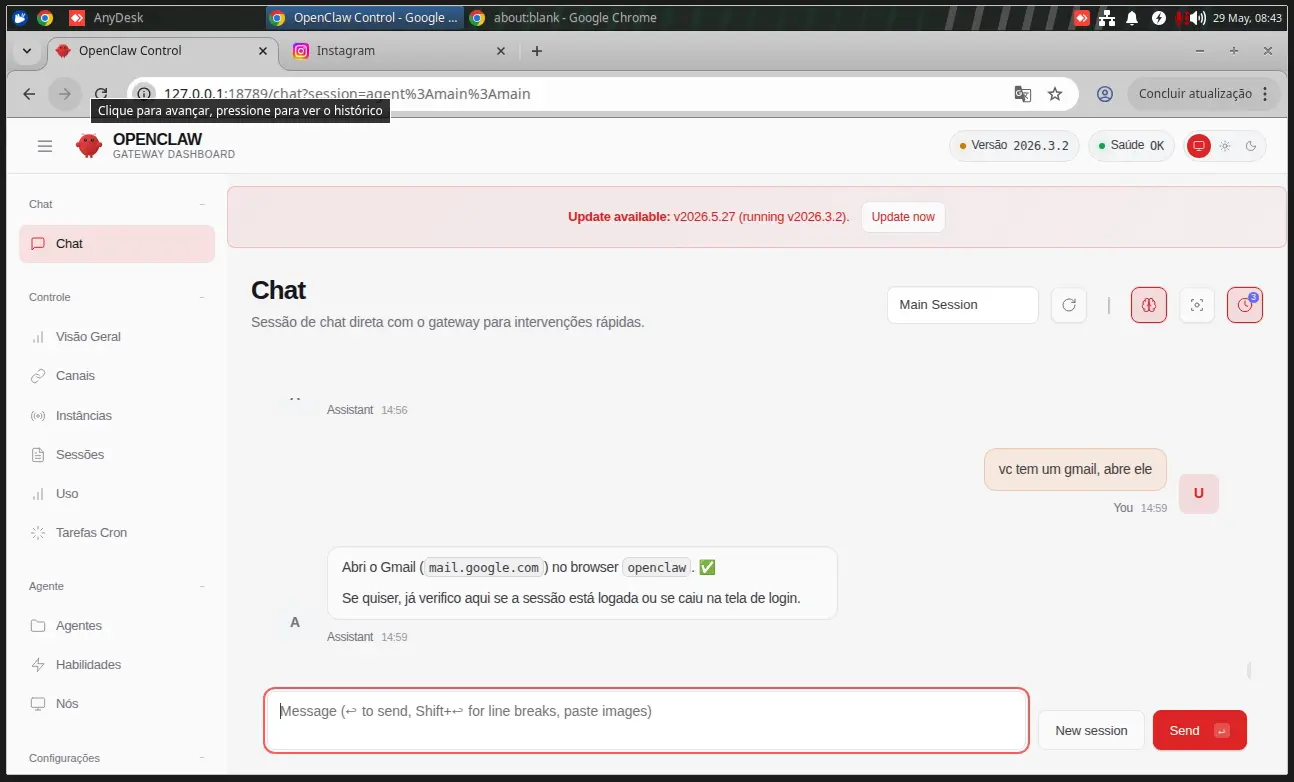Click the Saúde OK status pill
The height and width of the screenshot is (782, 1294).
tap(1132, 146)
